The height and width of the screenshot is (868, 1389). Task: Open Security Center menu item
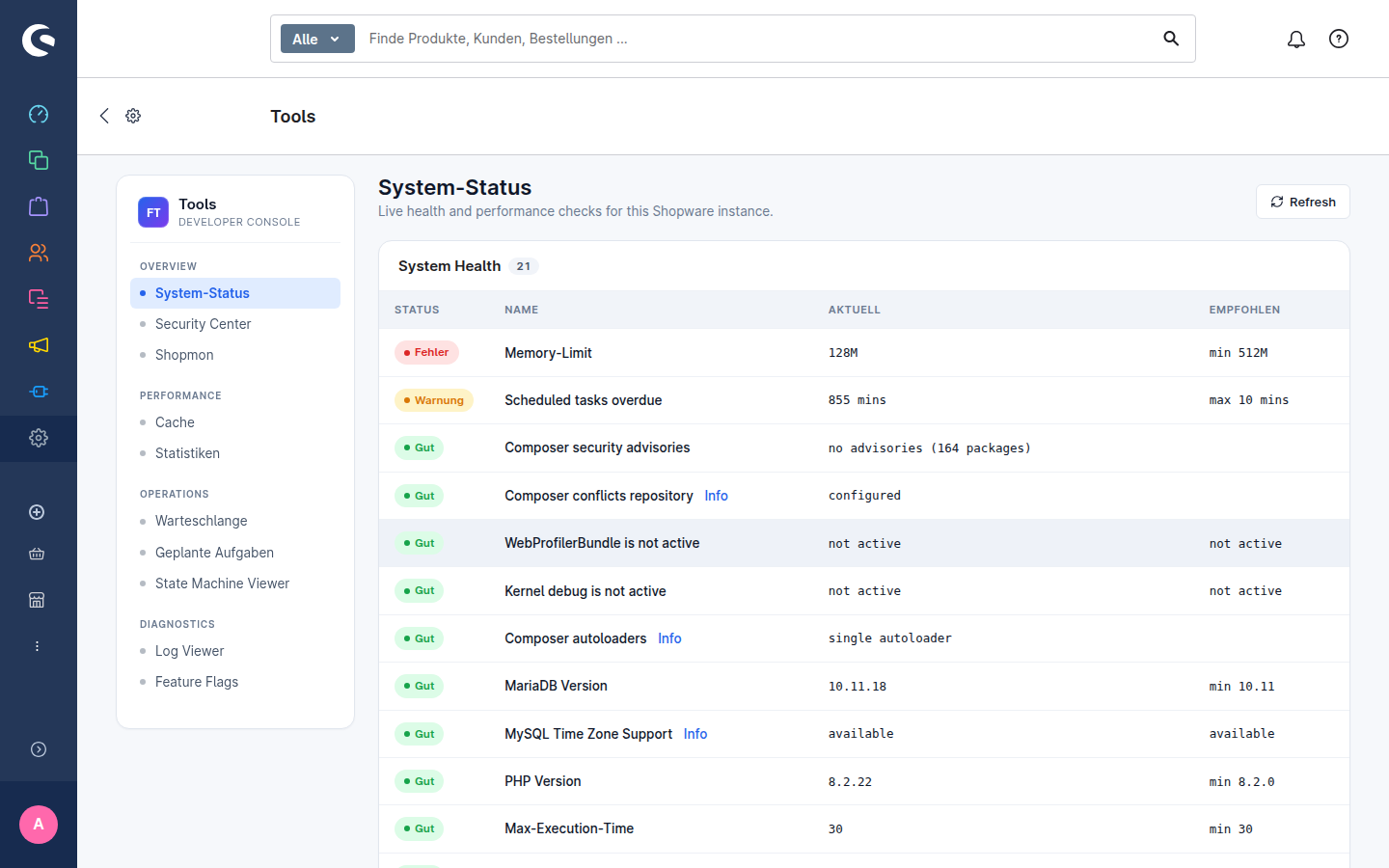235,324
